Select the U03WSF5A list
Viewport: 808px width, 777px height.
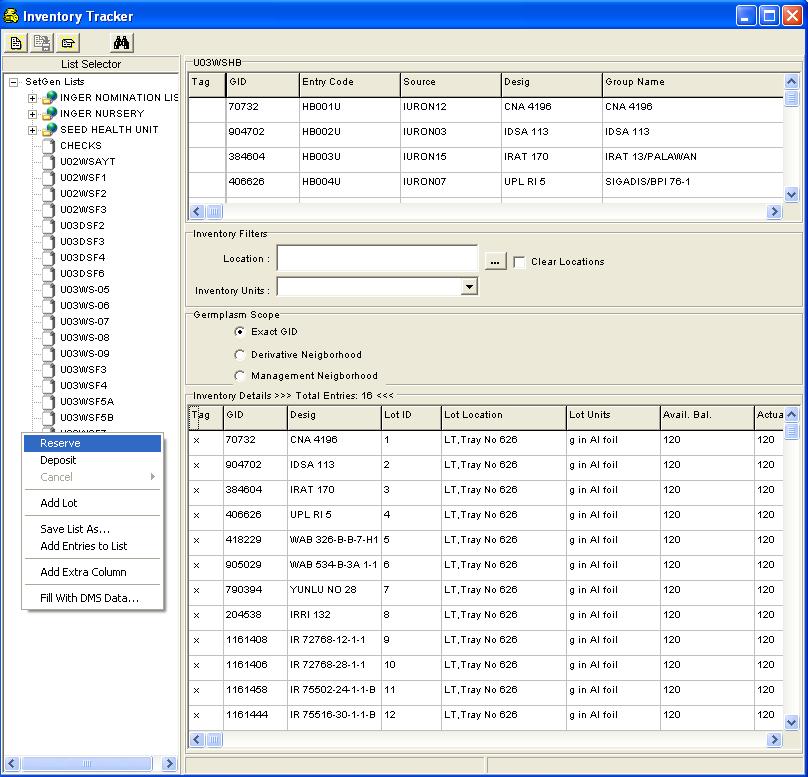[x=87, y=401]
